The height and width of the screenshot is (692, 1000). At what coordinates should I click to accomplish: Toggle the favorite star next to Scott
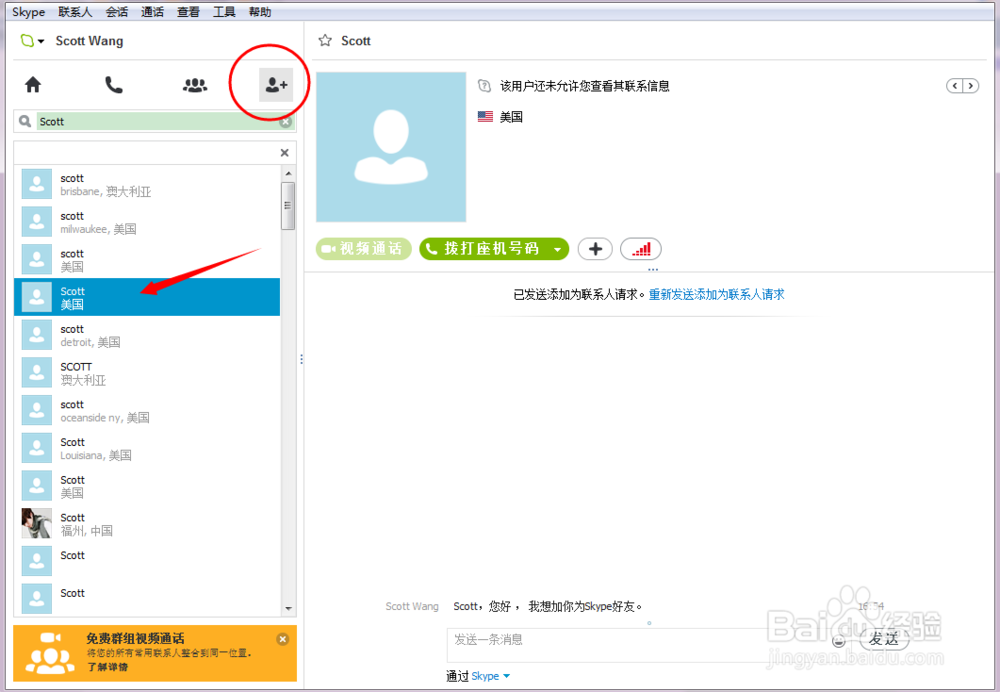tap(325, 41)
